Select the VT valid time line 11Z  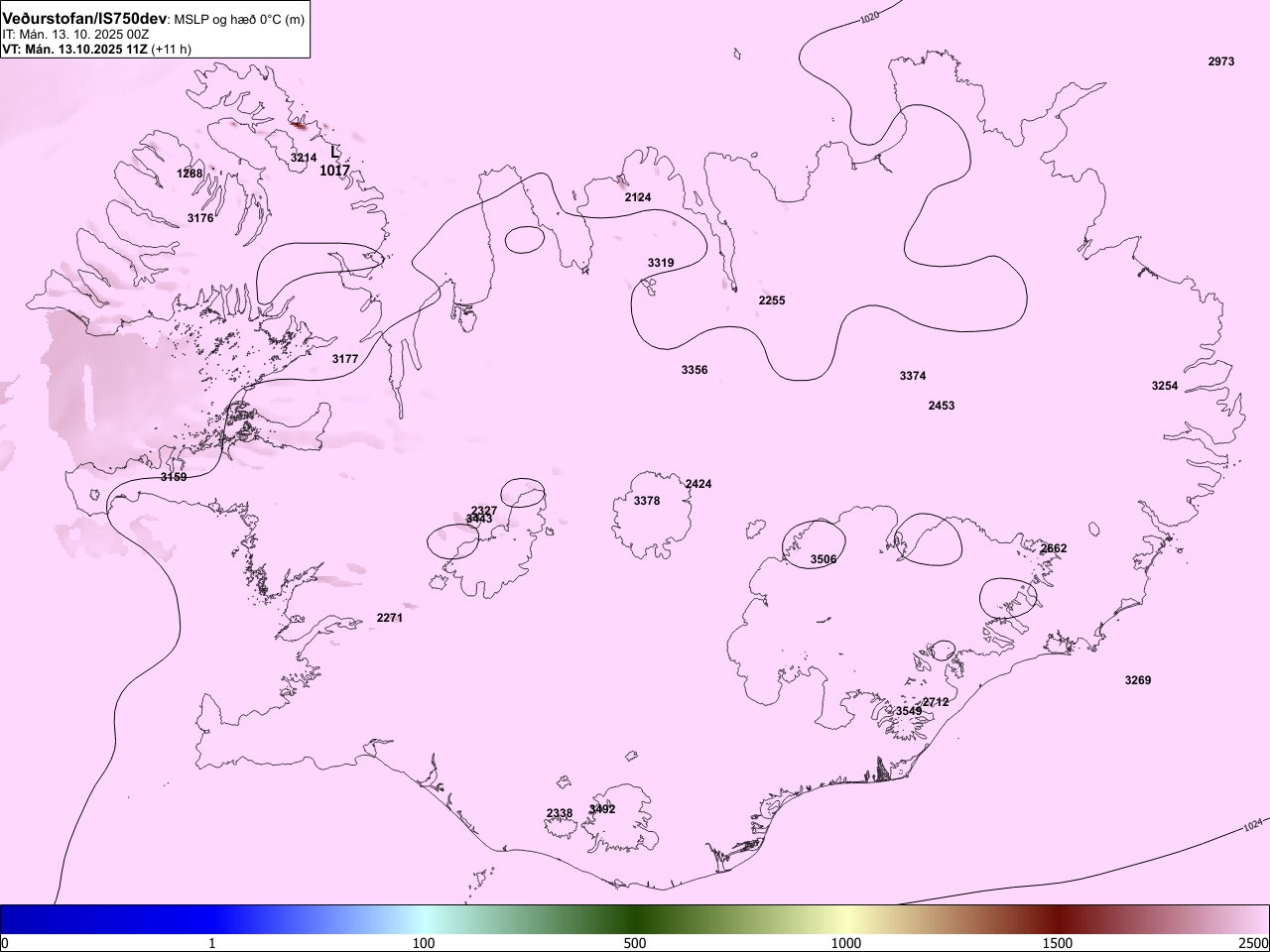click(97, 49)
